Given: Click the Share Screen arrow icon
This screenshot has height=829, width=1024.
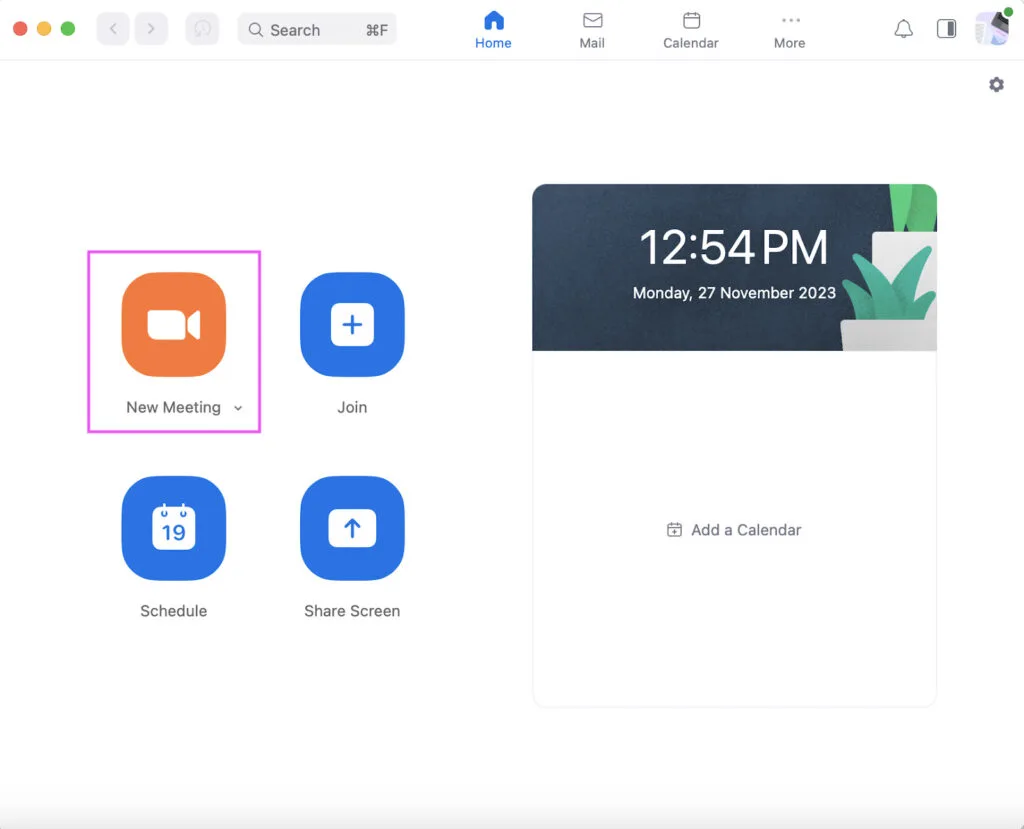Looking at the screenshot, I should [352, 528].
